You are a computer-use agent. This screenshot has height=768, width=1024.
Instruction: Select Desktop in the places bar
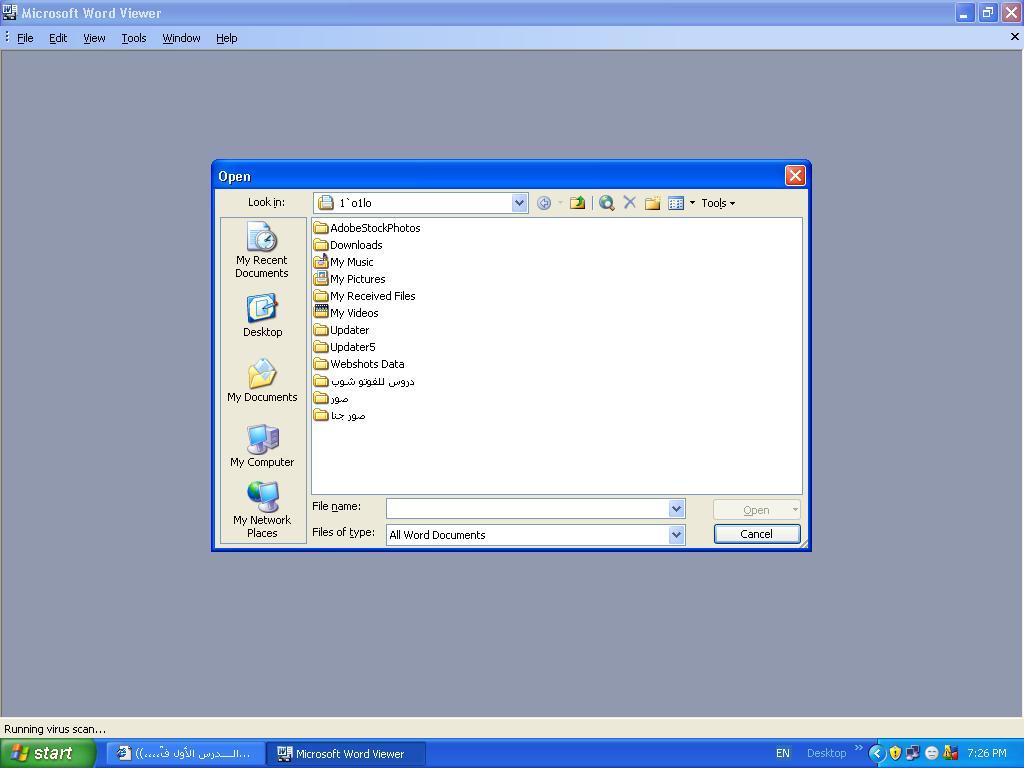click(263, 316)
